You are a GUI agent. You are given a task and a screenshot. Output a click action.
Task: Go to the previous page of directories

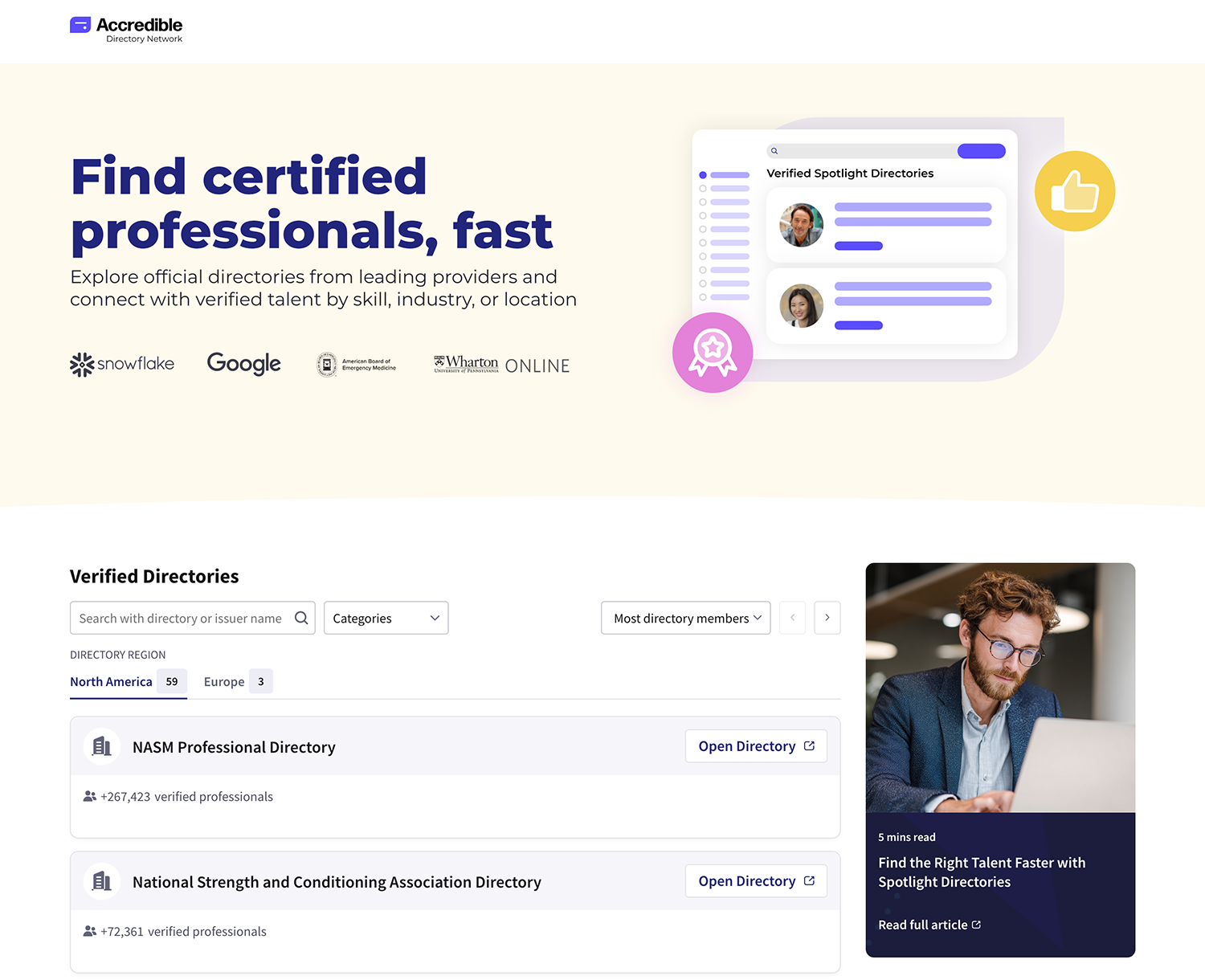(792, 618)
